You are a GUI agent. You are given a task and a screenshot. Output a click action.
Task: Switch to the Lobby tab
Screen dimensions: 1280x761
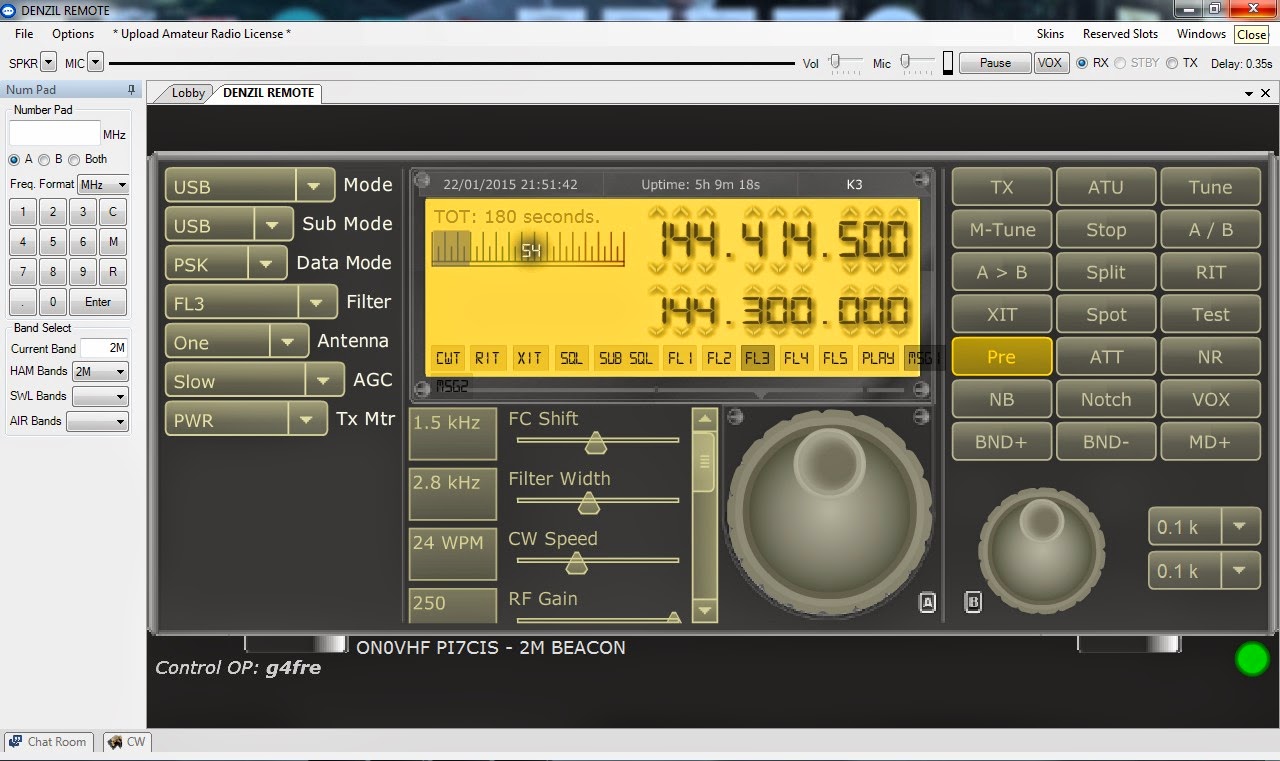[187, 92]
